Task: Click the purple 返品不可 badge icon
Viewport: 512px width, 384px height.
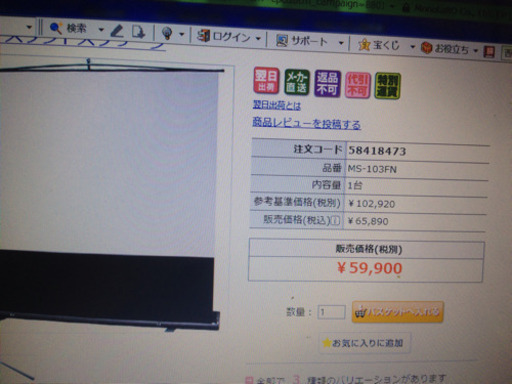Action: pyautogui.click(x=327, y=84)
